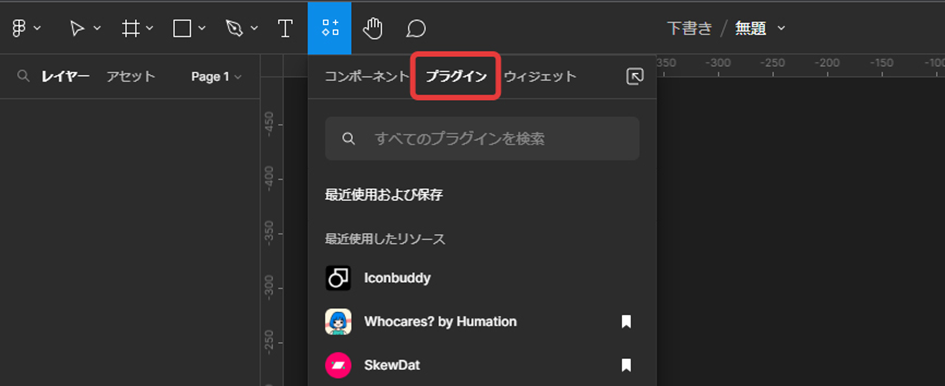The width and height of the screenshot is (945, 386).
Task: Click the SkewDat pink plugin icon
Action: (x=338, y=365)
